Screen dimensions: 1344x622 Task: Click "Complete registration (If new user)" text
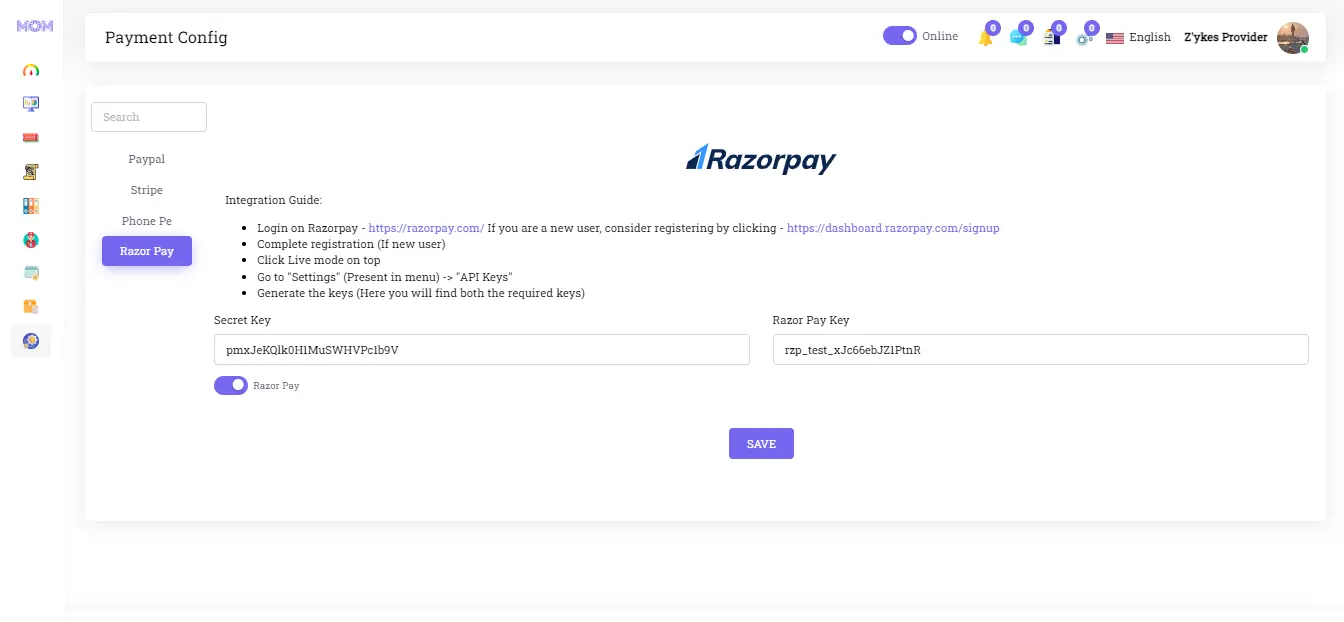click(351, 244)
